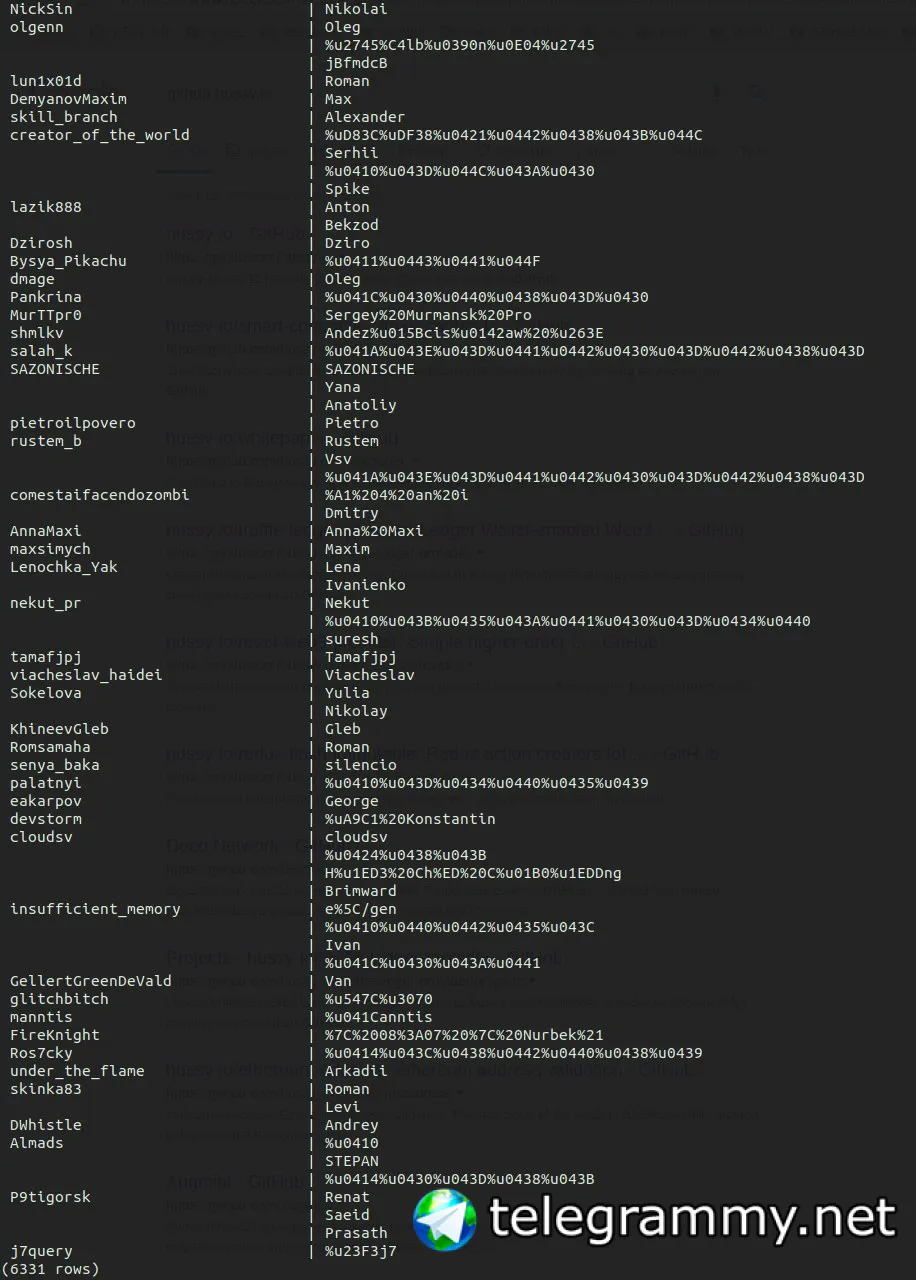The height and width of the screenshot is (1280, 916).
Task: Click the under_the_flame username
Action: pos(77,1071)
